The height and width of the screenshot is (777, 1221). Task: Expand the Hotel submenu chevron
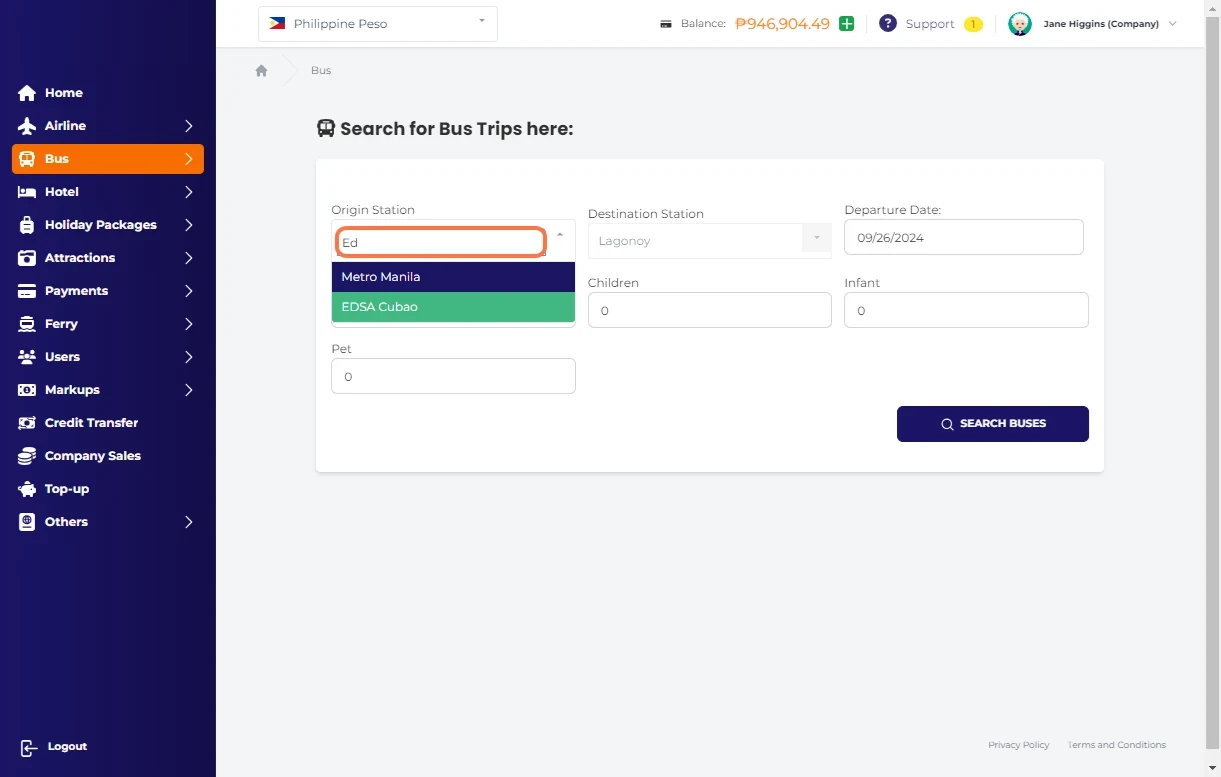tap(189, 192)
